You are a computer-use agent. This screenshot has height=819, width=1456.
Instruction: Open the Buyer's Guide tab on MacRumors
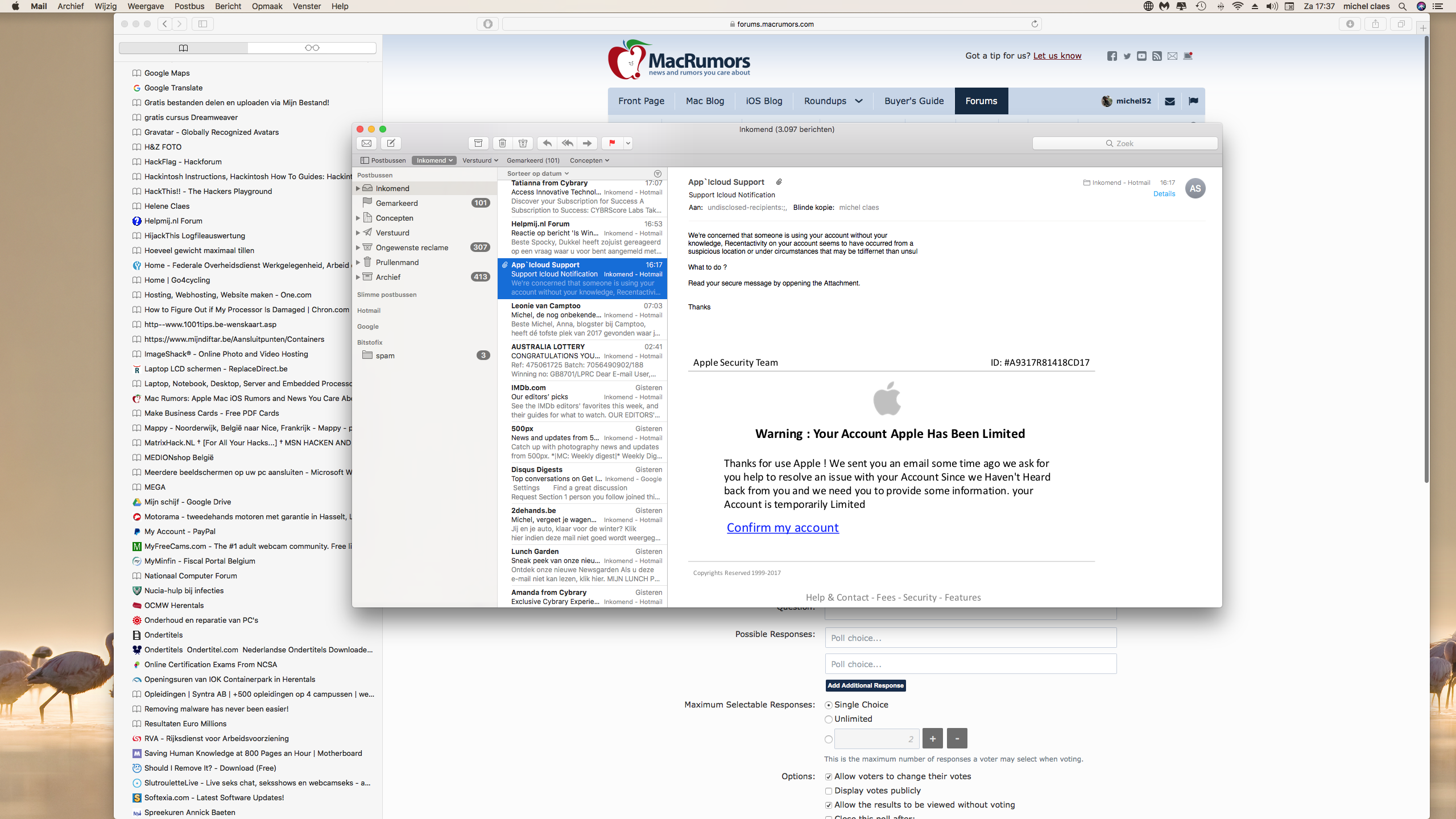point(914,101)
